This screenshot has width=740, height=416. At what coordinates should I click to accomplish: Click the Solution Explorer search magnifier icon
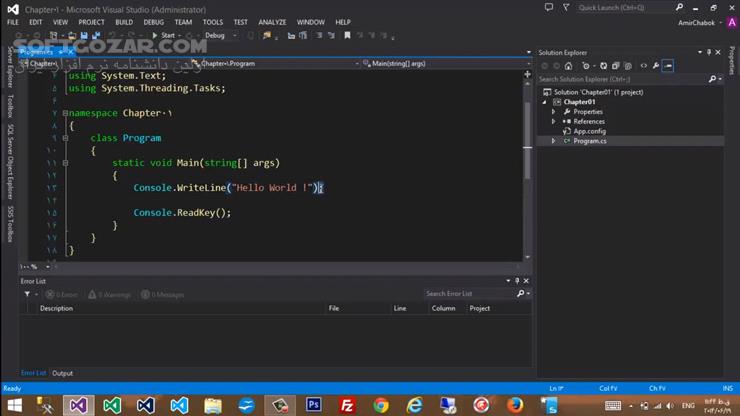coord(712,79)
